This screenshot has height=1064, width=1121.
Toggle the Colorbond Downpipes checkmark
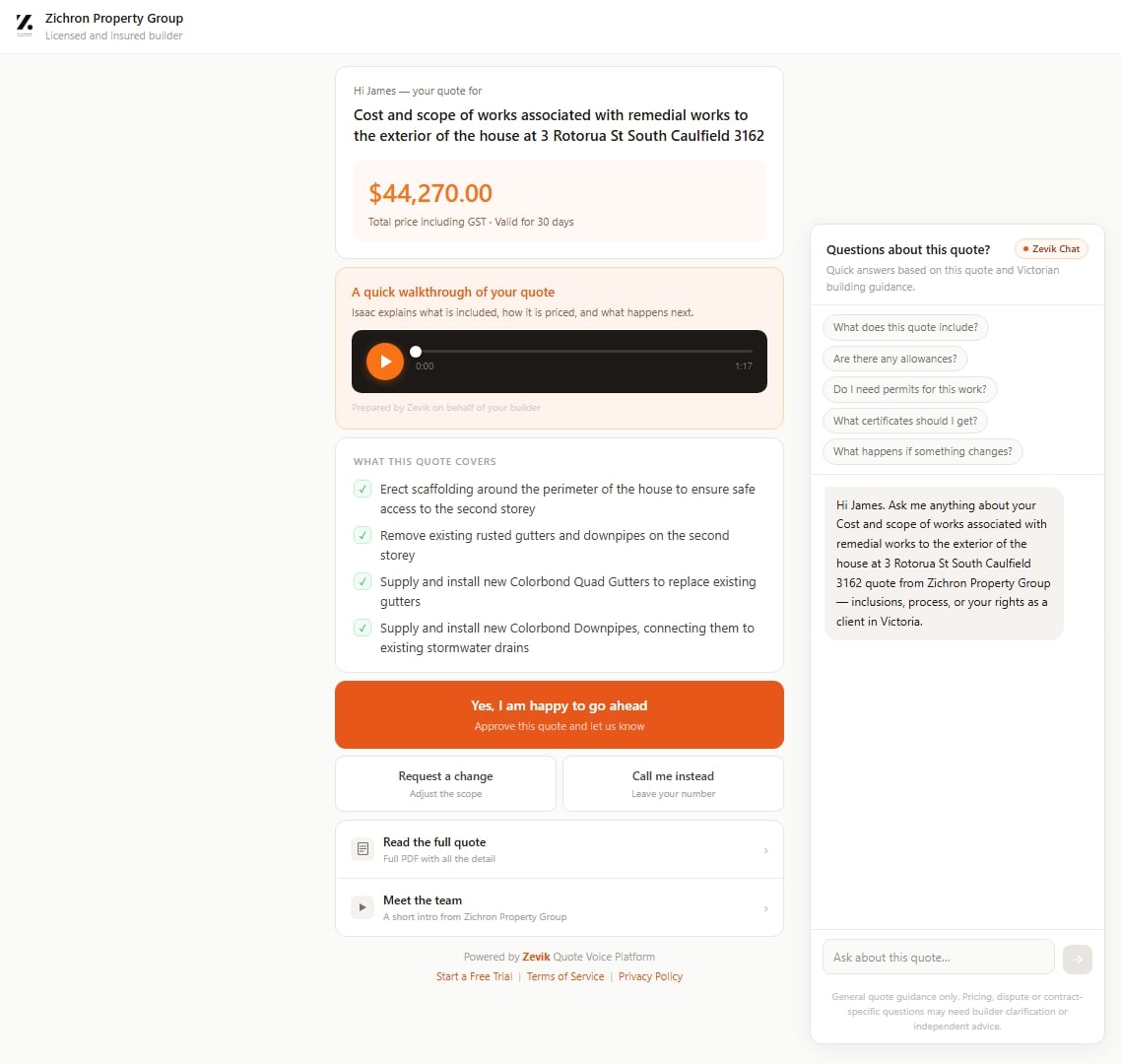coord(363,628)
